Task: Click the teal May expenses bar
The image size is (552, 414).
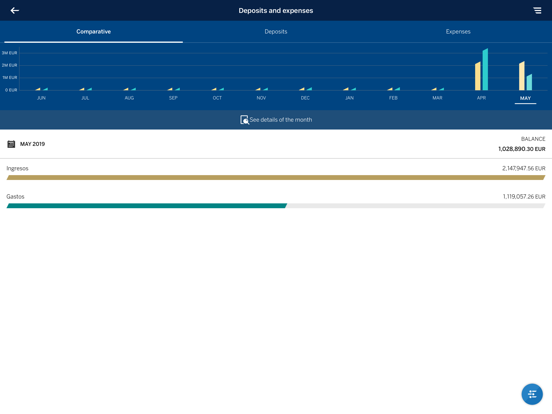Action: (x=529, y=82)
